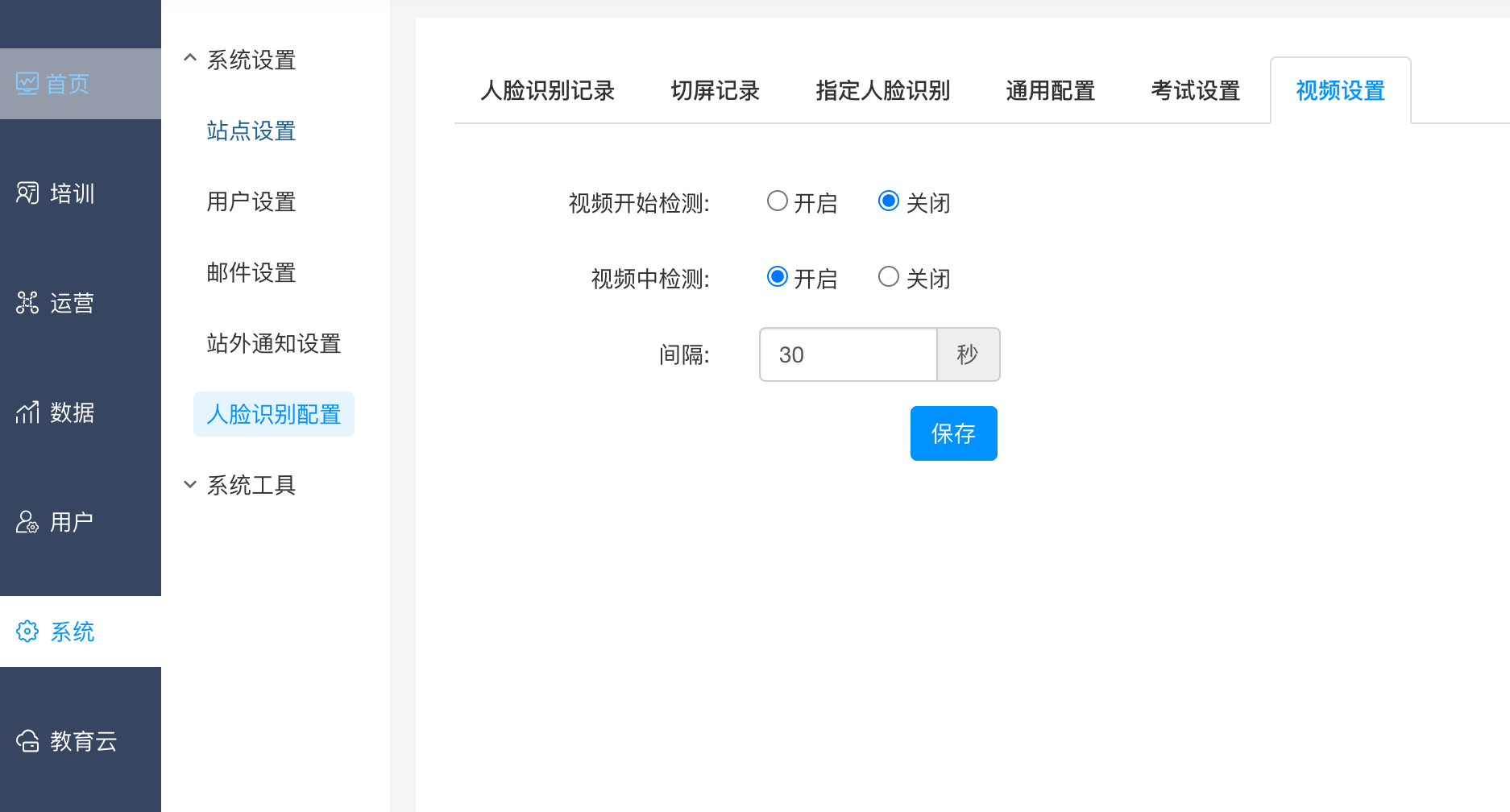Select the system (系统) gear icon

click(x=27, y=632)
